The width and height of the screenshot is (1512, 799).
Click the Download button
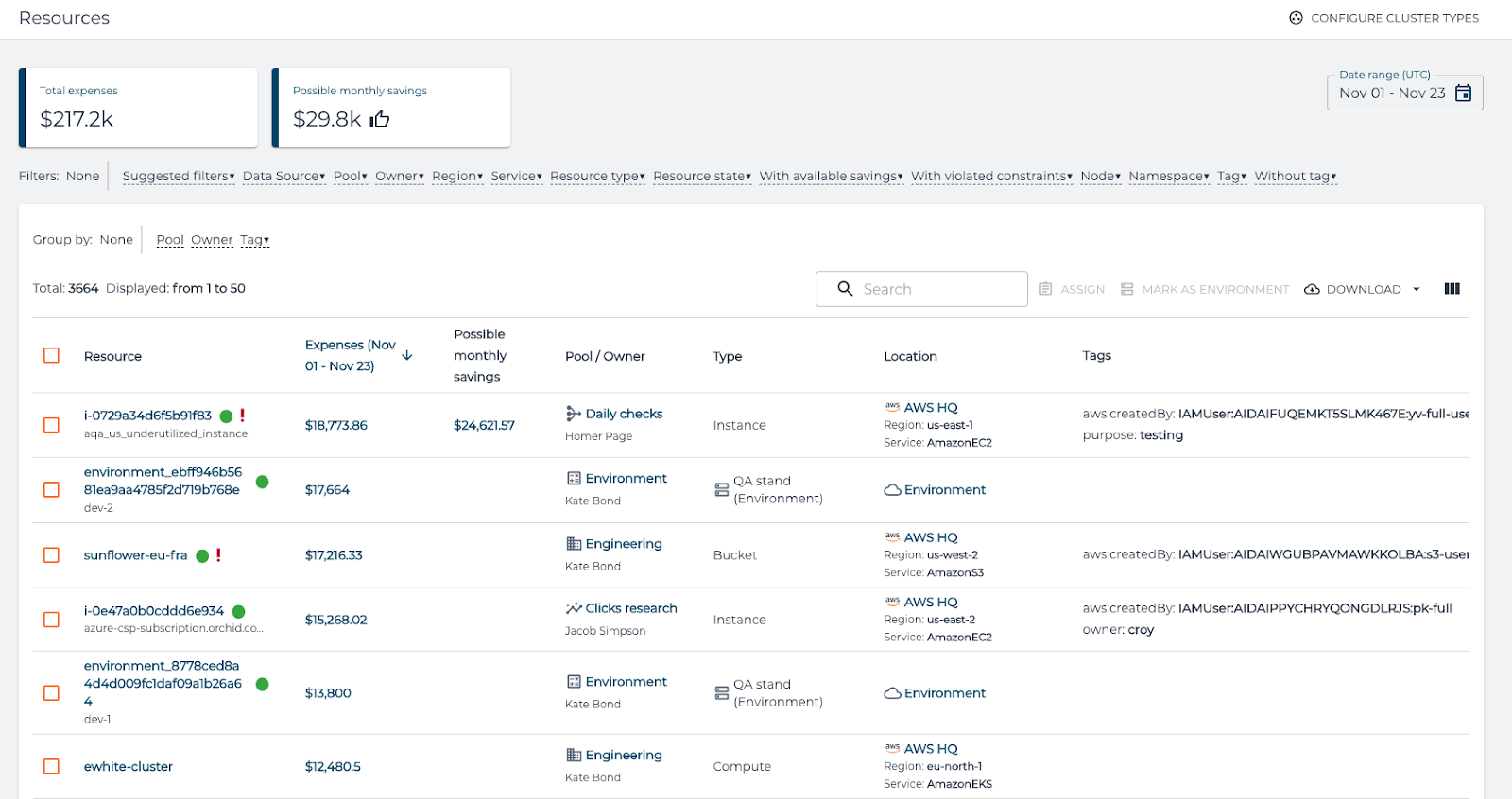(x=1353, y=290)
